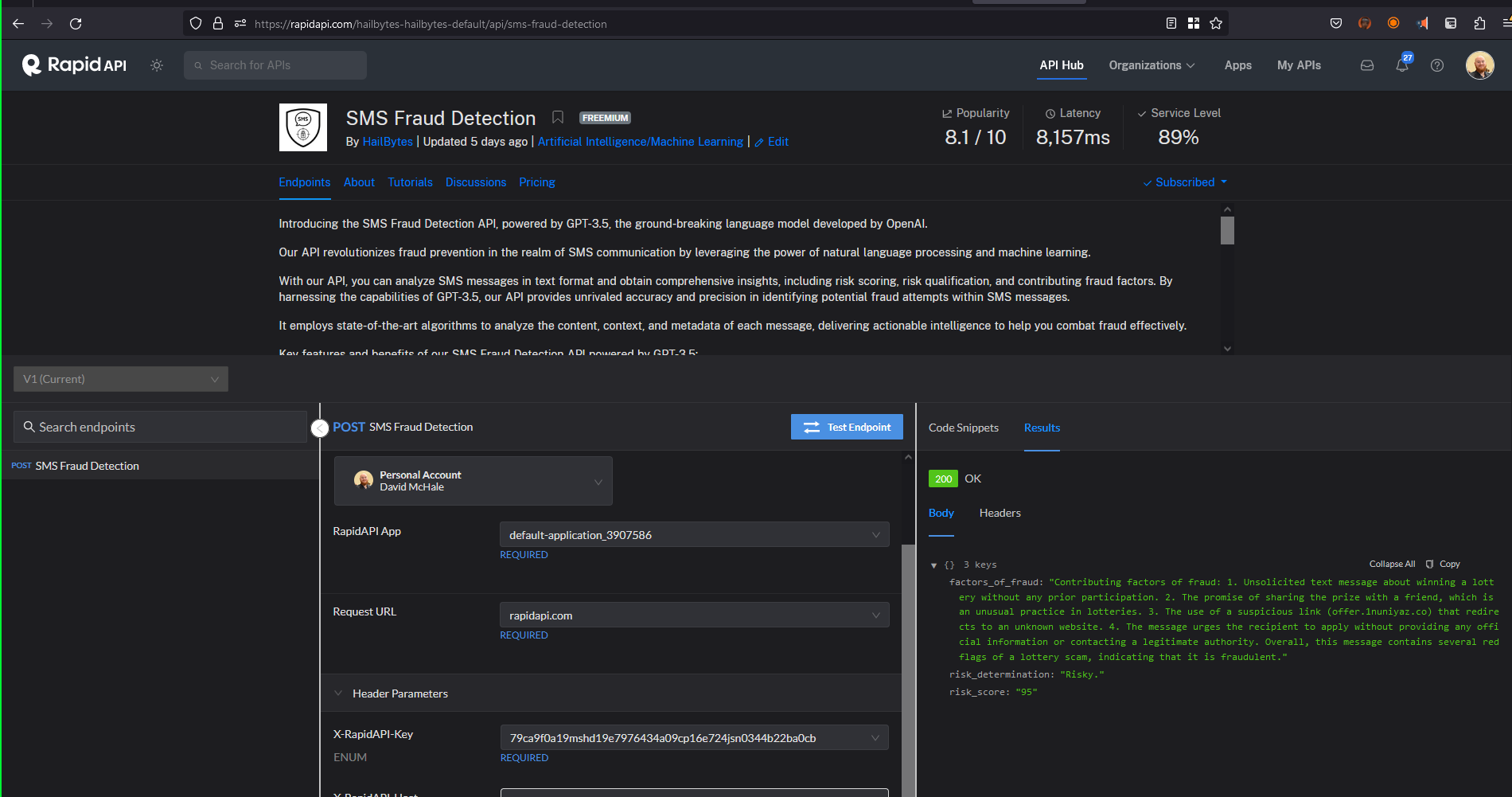Image resolution: width=1512 pixels, height=797 pixels.
Task: Collapse the JSON root node triangle
Action: click(x=933, y=565)
